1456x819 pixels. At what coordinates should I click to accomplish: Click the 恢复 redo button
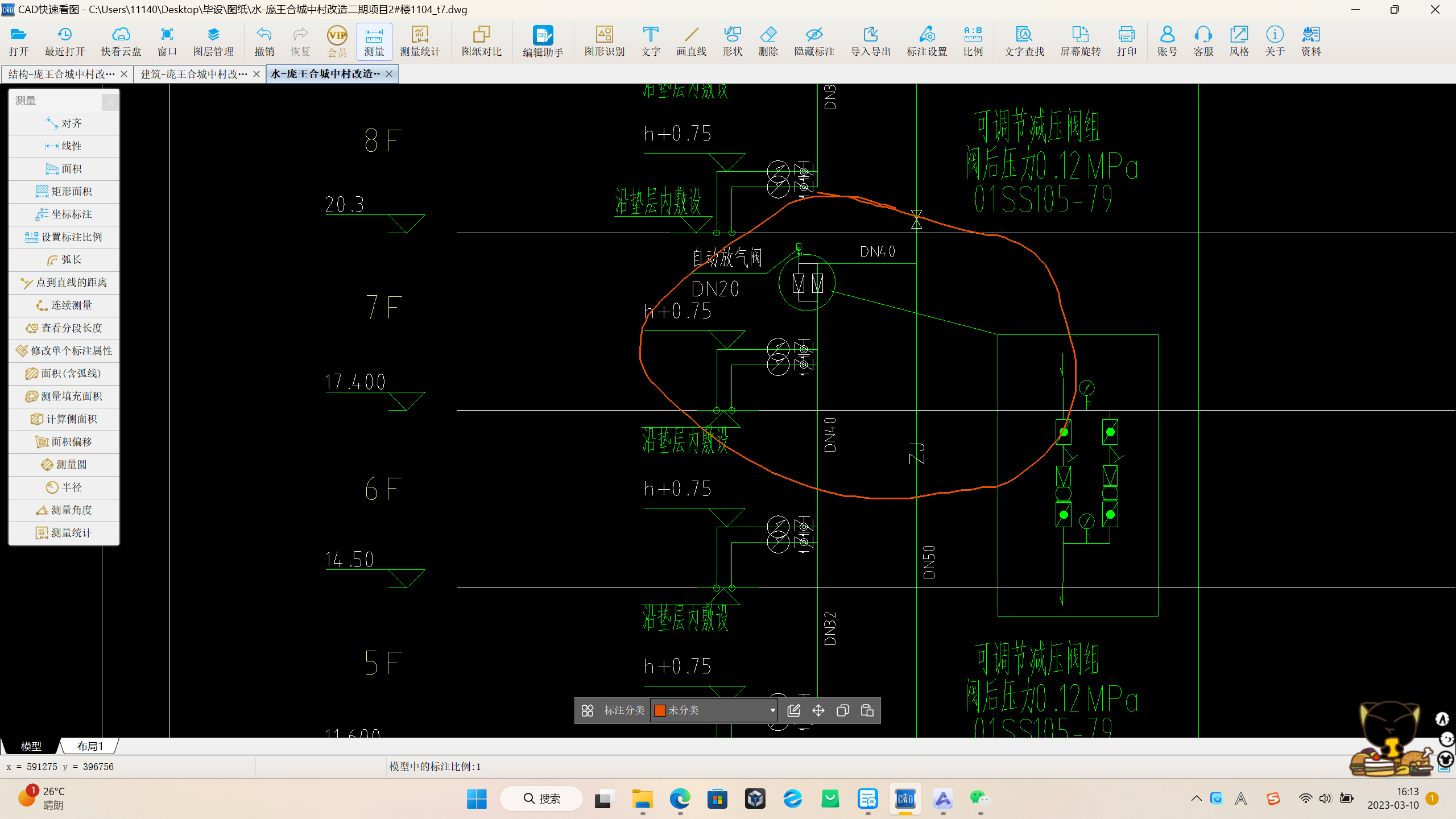coord(300,42)
